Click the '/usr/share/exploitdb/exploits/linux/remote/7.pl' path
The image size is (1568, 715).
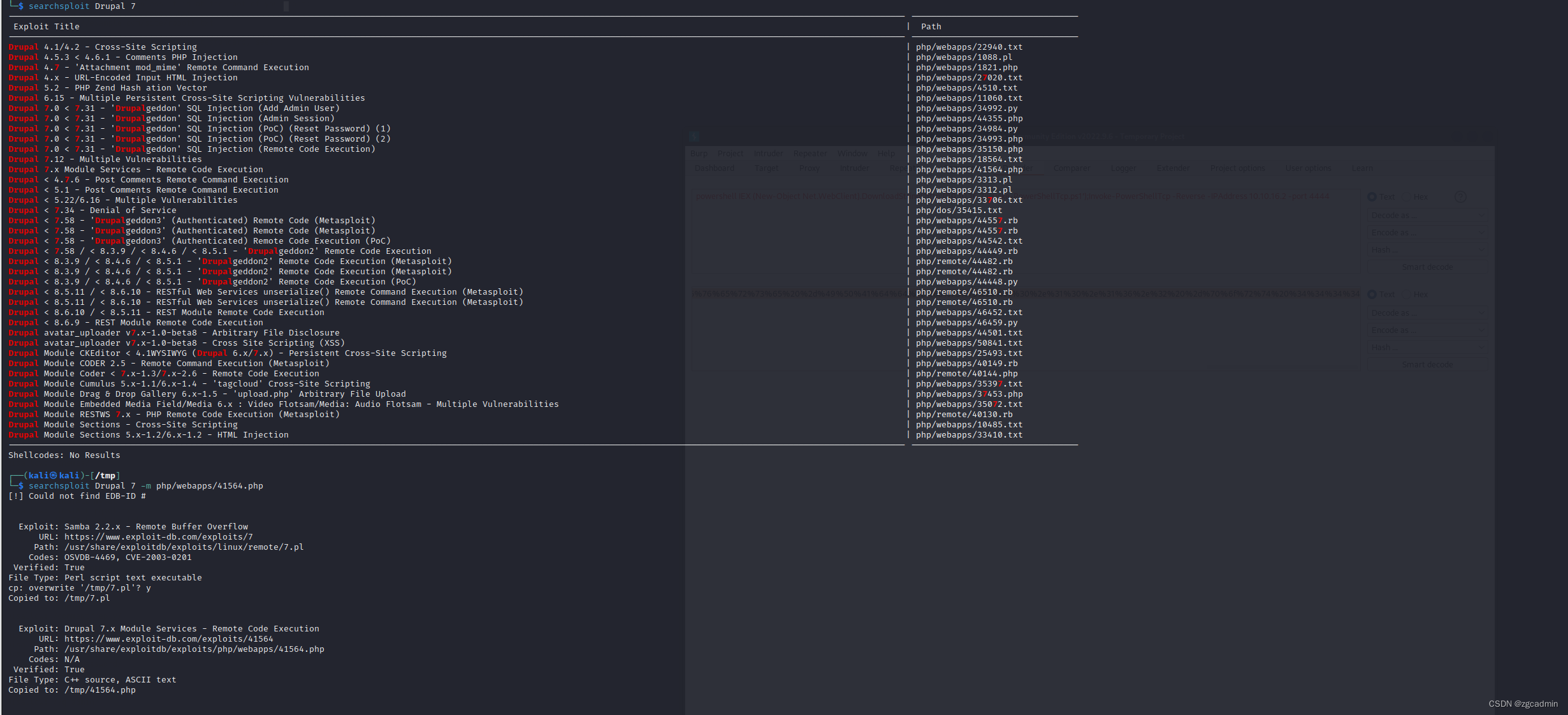pos(184,547)
